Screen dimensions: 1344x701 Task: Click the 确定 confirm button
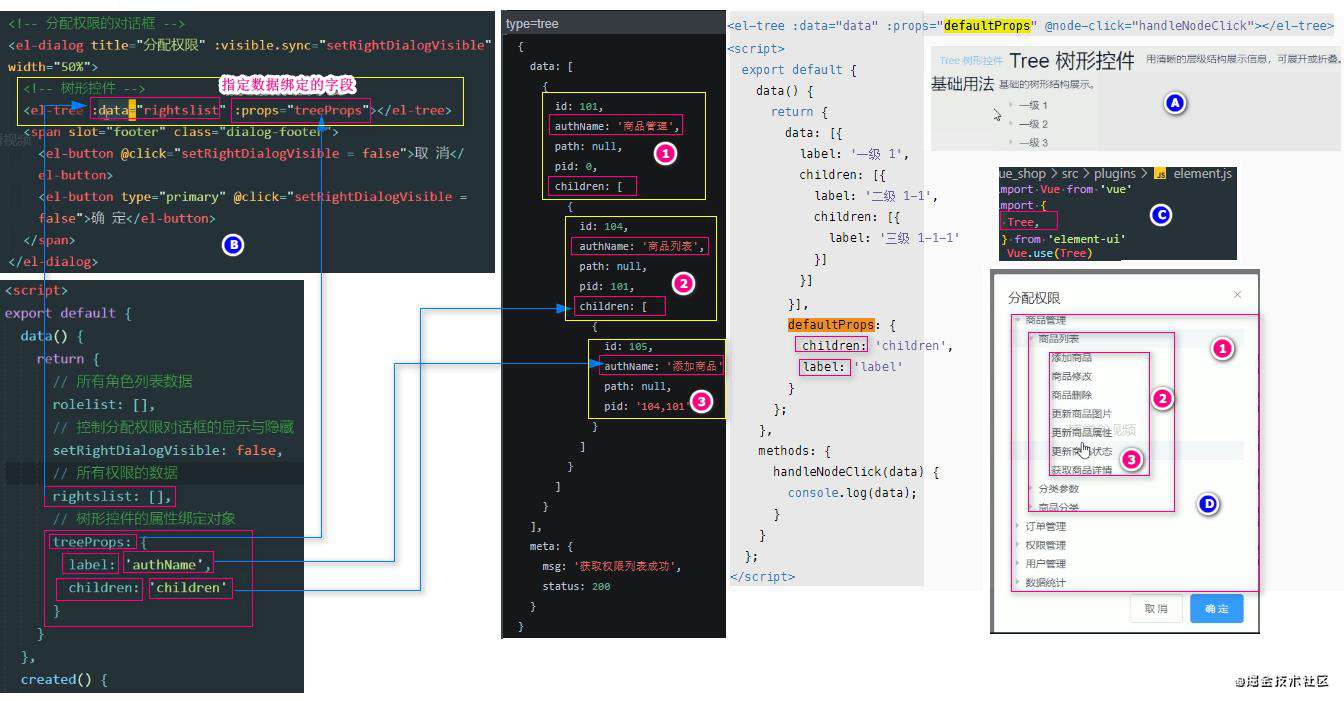pyautogui.click(x=1216, y=608)
